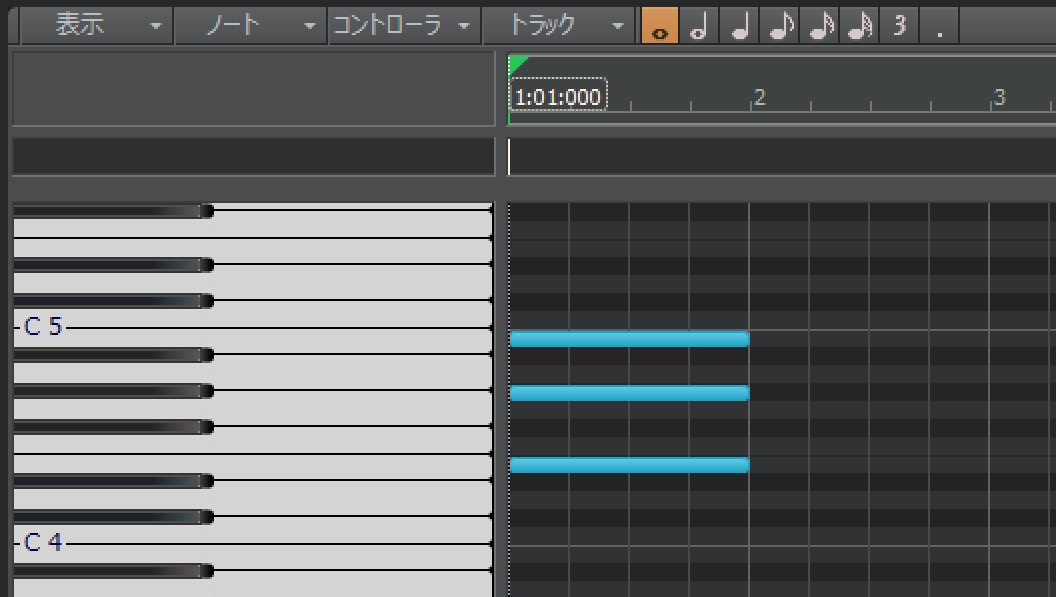Select the top blue note near C5

[x=628, y=339]
